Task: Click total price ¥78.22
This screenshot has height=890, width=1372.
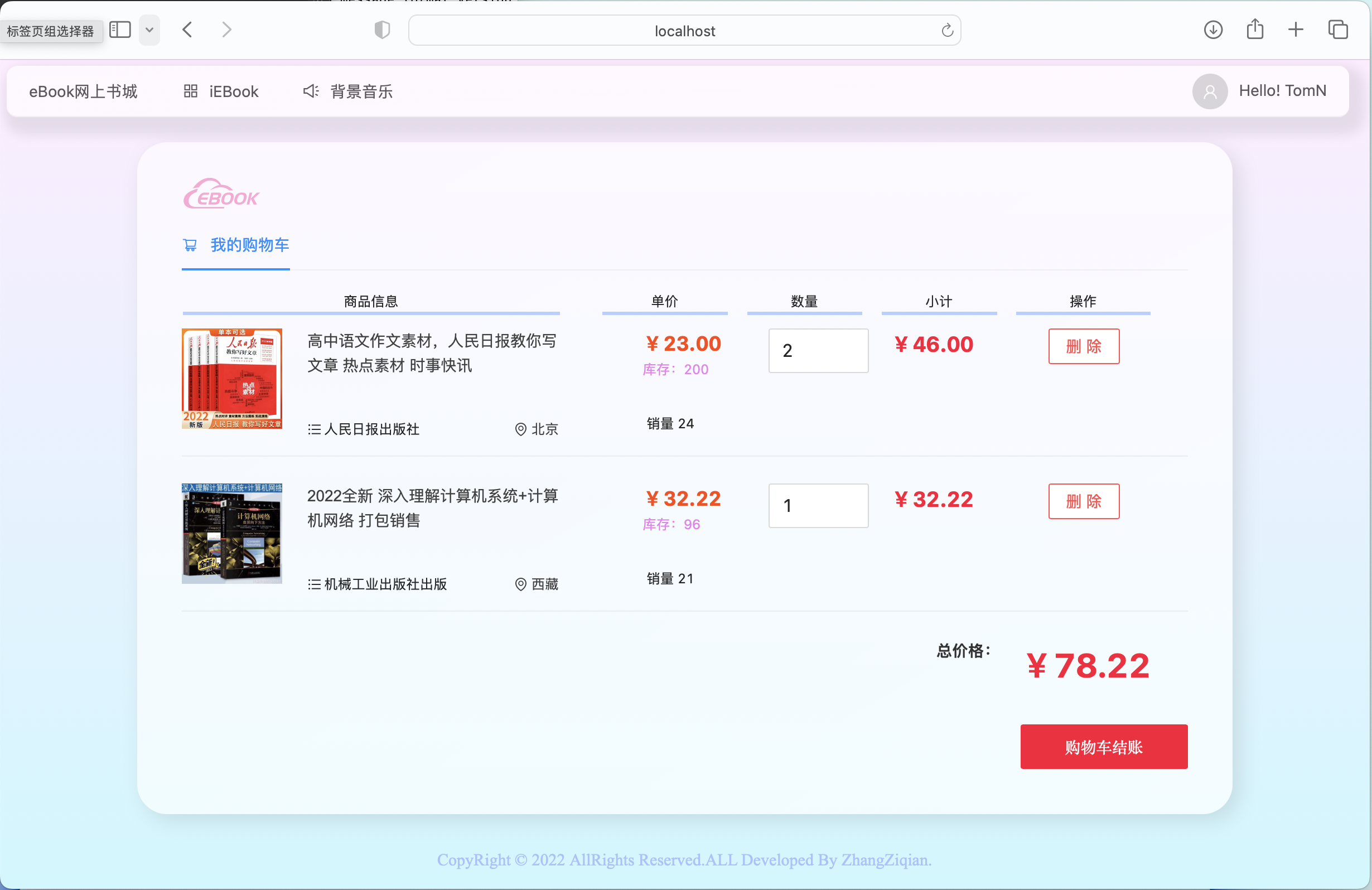Action: (1088, 666)
